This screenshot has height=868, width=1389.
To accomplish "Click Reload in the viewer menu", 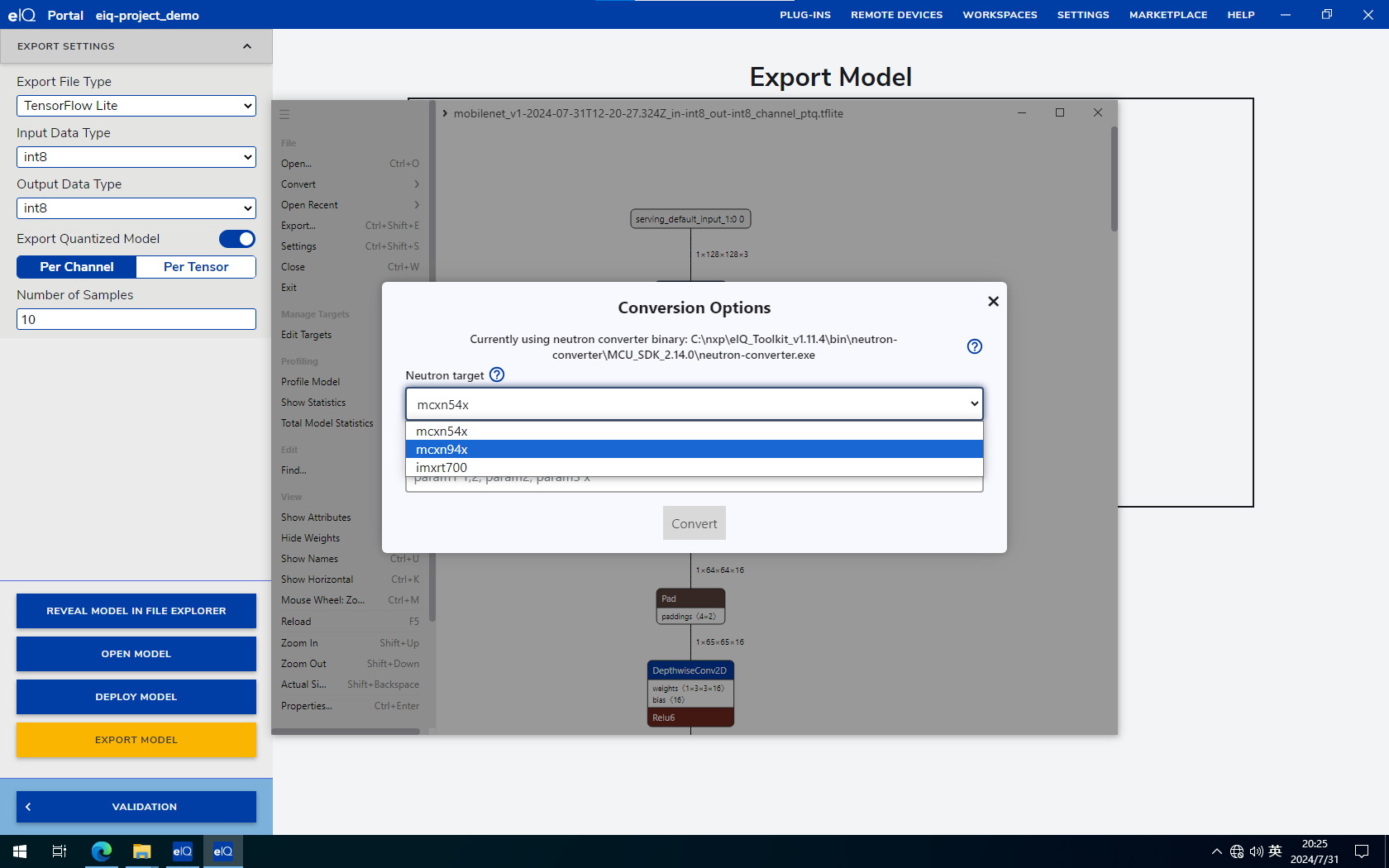I will tap(350, 622).
